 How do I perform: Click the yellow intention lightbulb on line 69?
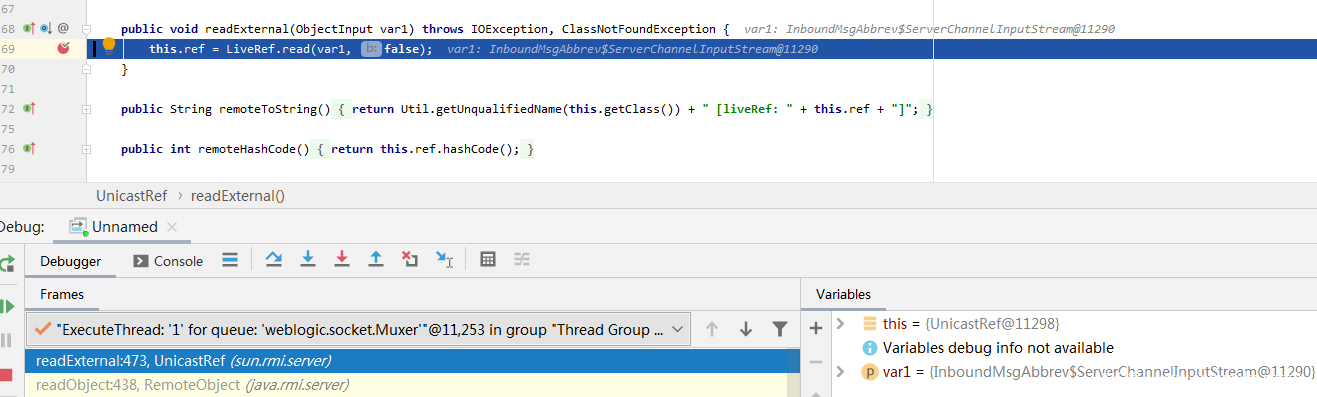pos(109,45)
